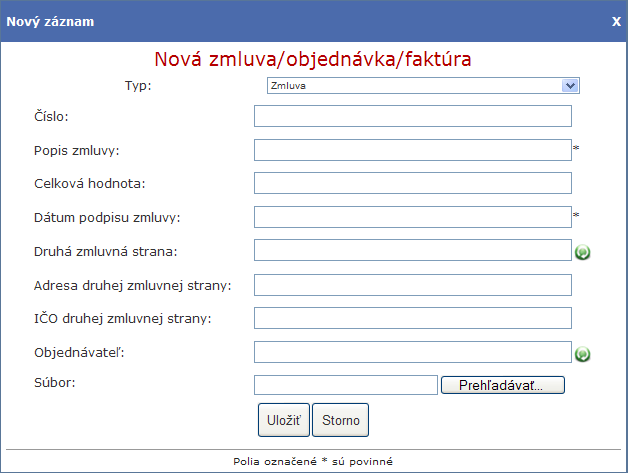Click the Súbor file path field

coord(346,385)
